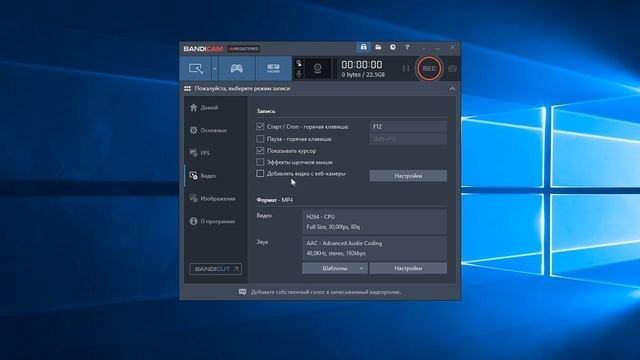Image resolution: width=640 pixels, height=360 pixels.
Task: Open scheduled recording clock icon
Action: pos(393,47)
